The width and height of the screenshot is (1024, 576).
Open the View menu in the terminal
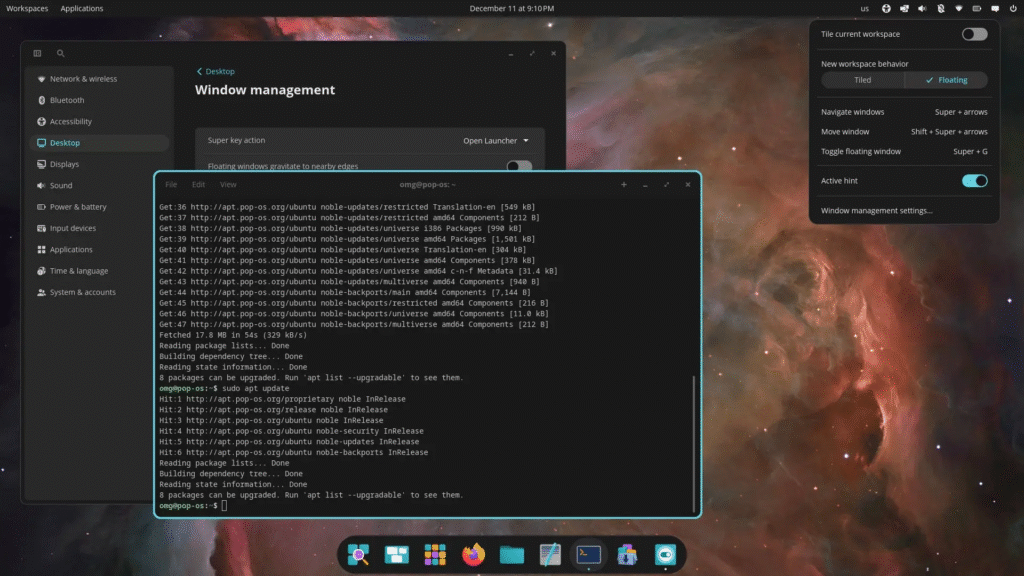[x=228, y=184]
